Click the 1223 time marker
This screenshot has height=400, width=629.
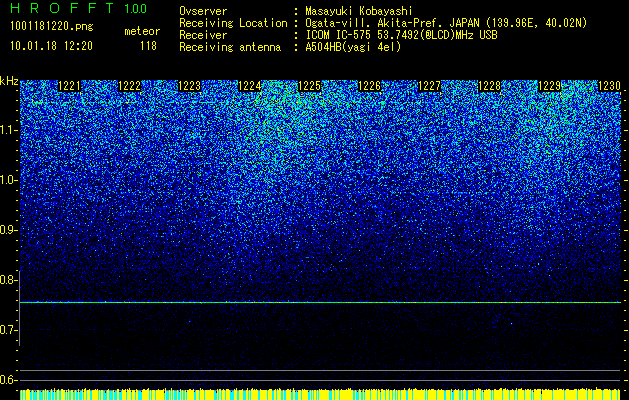[189, 86]
